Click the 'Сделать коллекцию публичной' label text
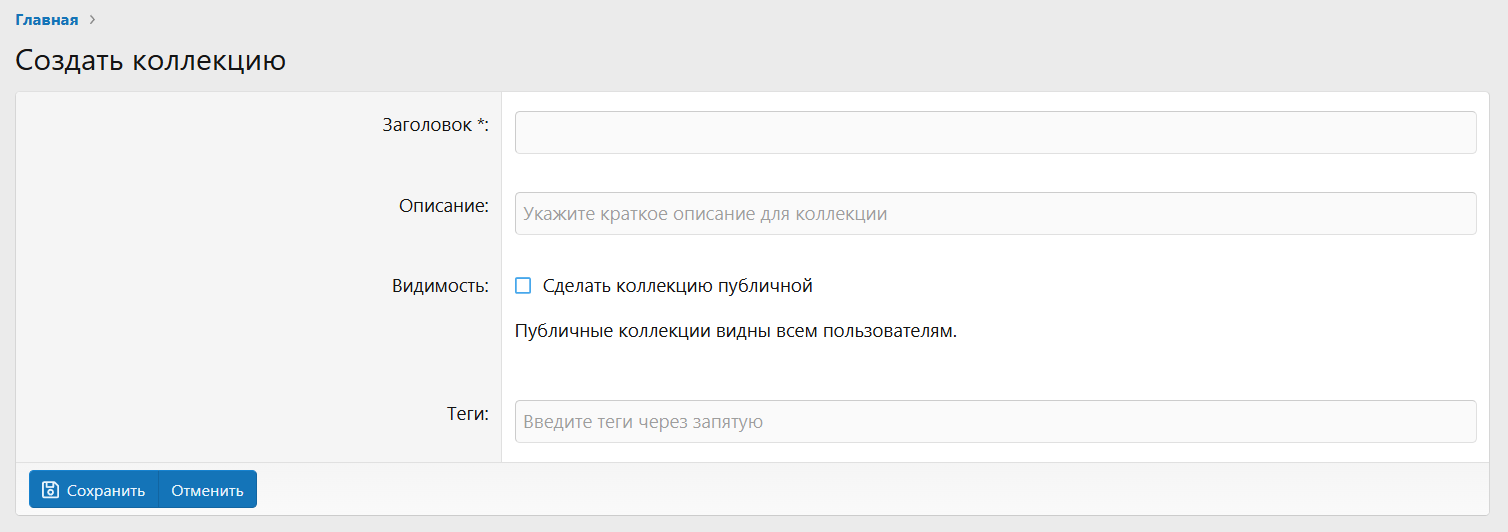The image size is (1508, 532). click(x=677, y=286)
